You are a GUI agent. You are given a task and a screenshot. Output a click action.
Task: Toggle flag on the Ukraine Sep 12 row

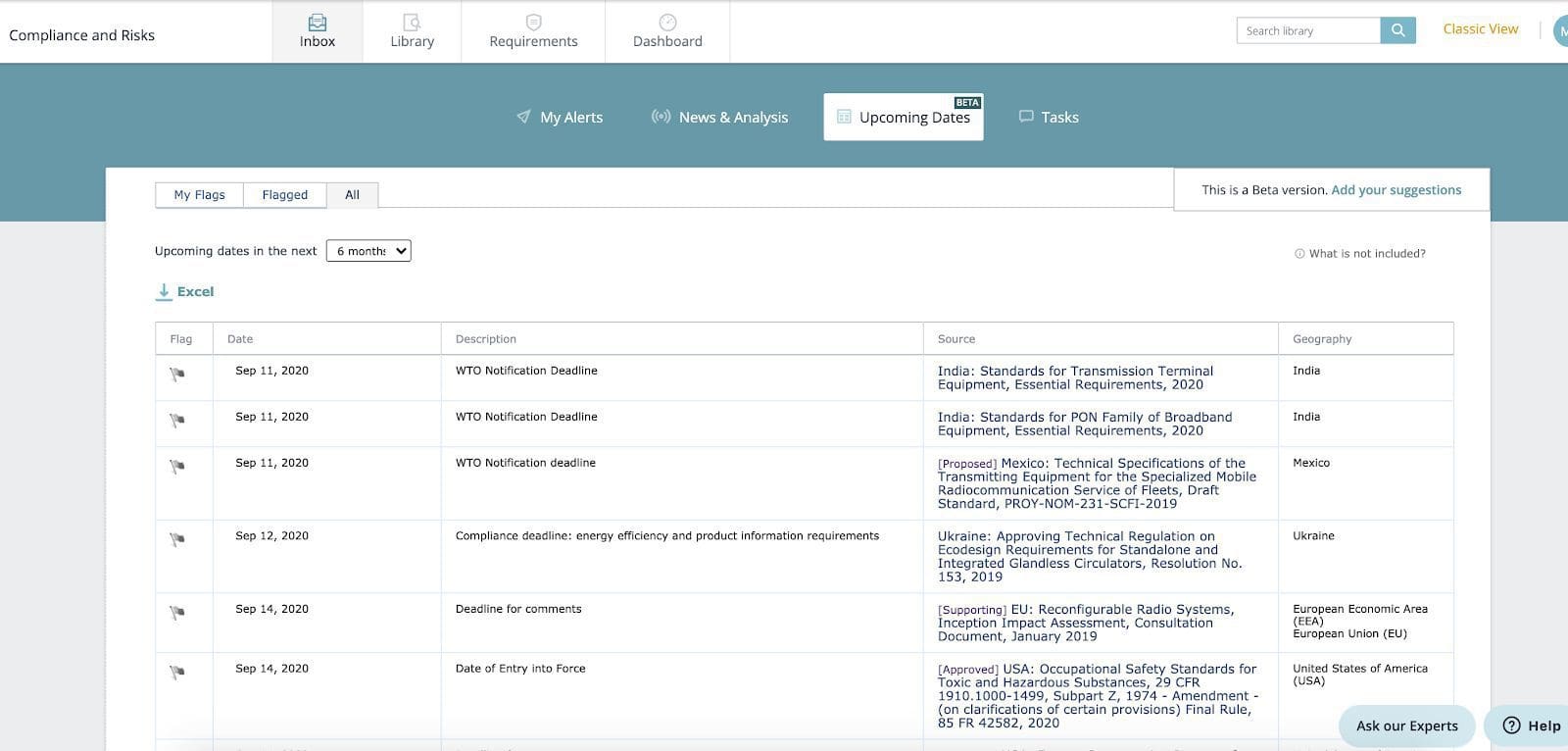point(177,539)
